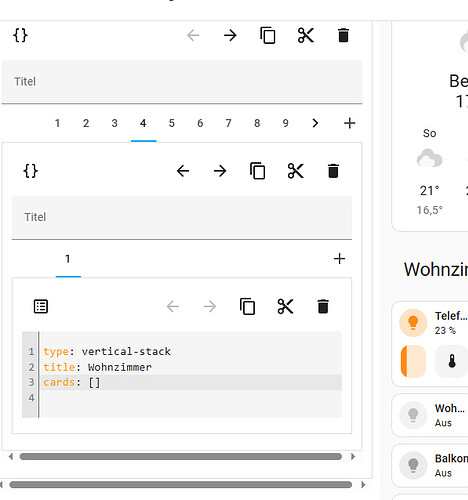Copy the top-level card

click(x=268, y=35)
